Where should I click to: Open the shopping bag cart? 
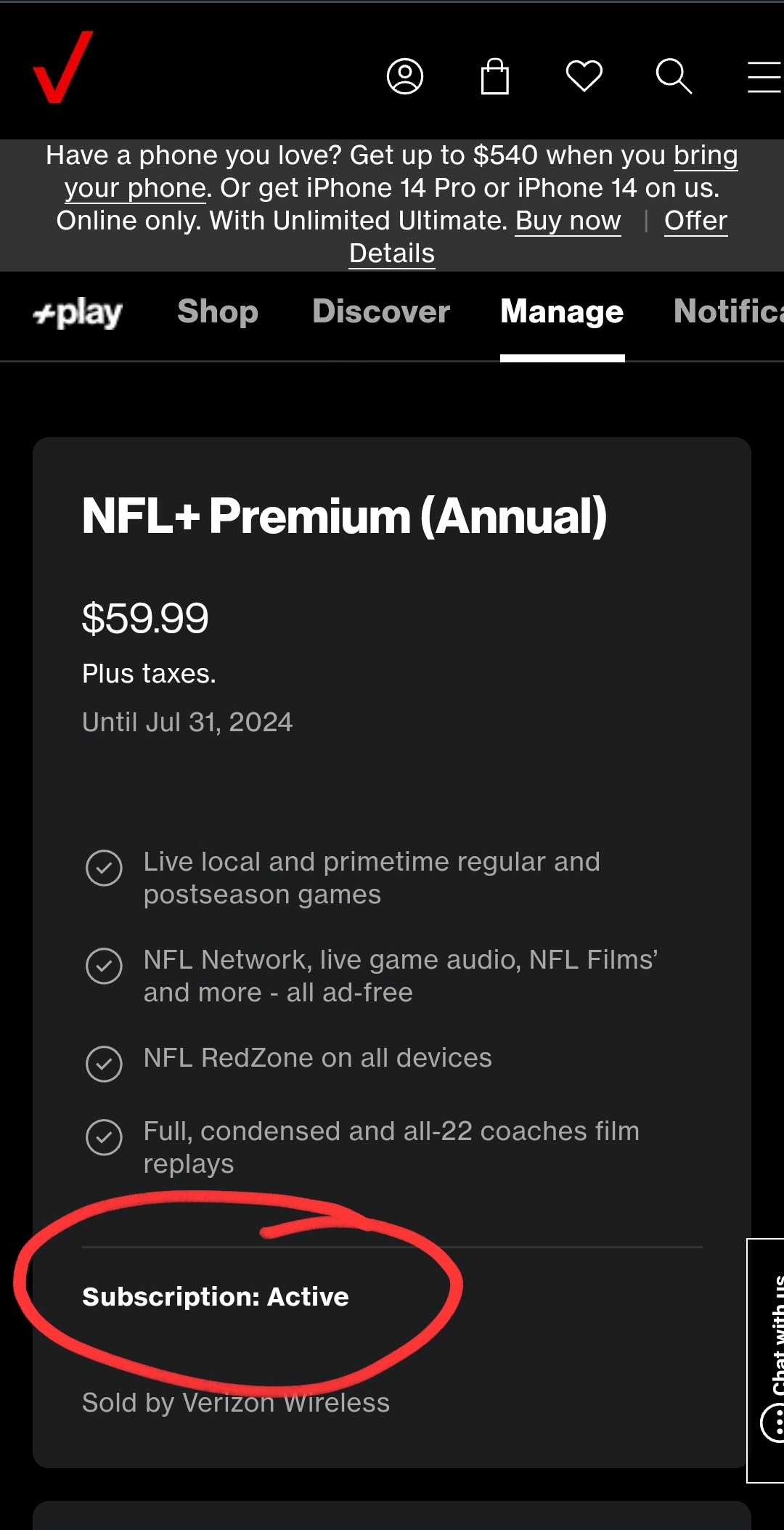(x=494, y=76)
